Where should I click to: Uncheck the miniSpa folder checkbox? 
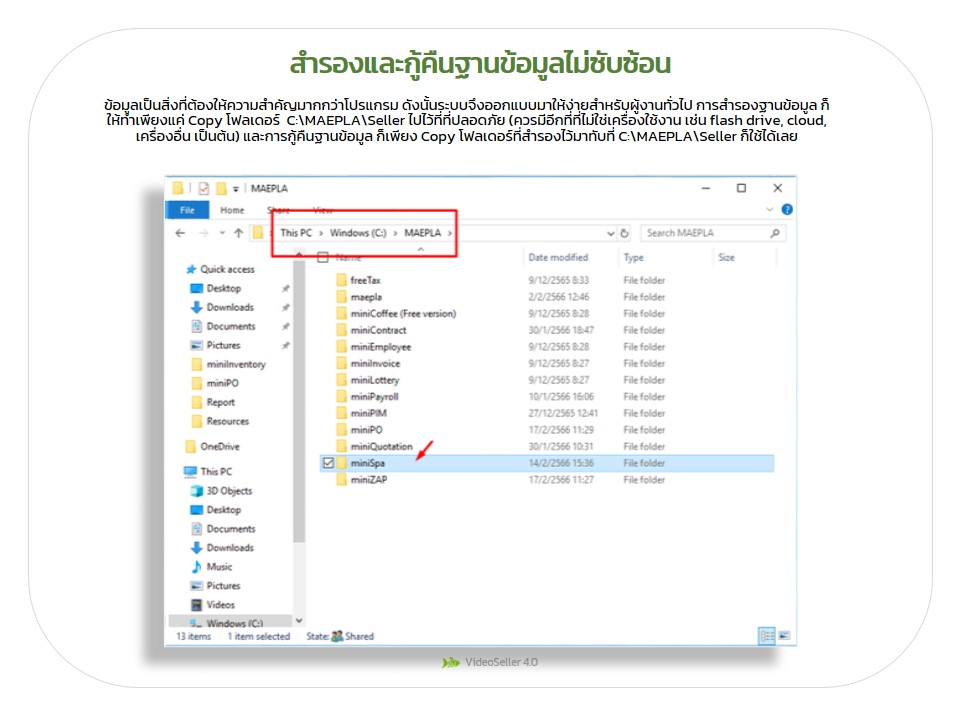tap(327, 464)
